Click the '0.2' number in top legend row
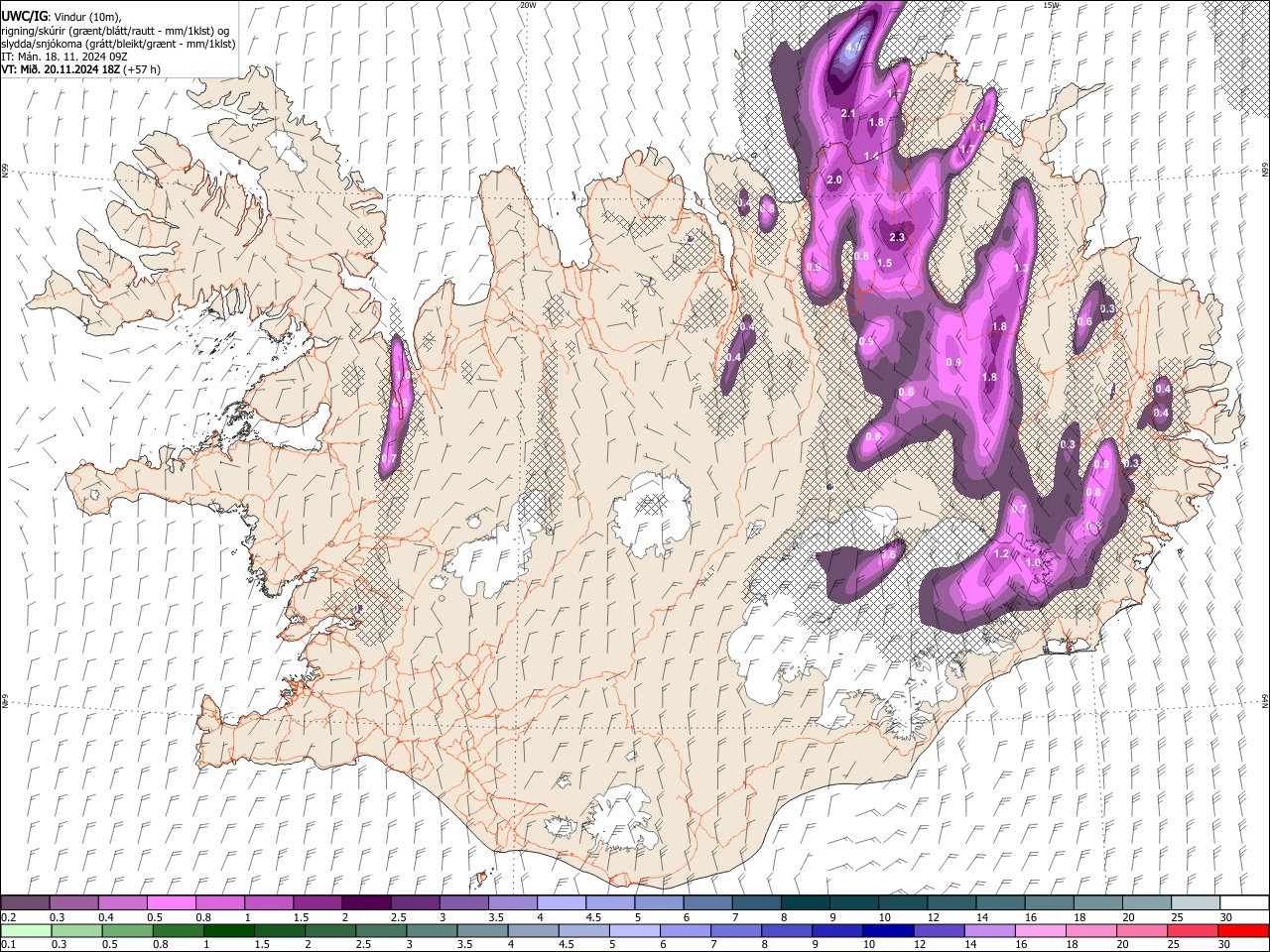This screenshot has width=1270, height=952. 9,917
